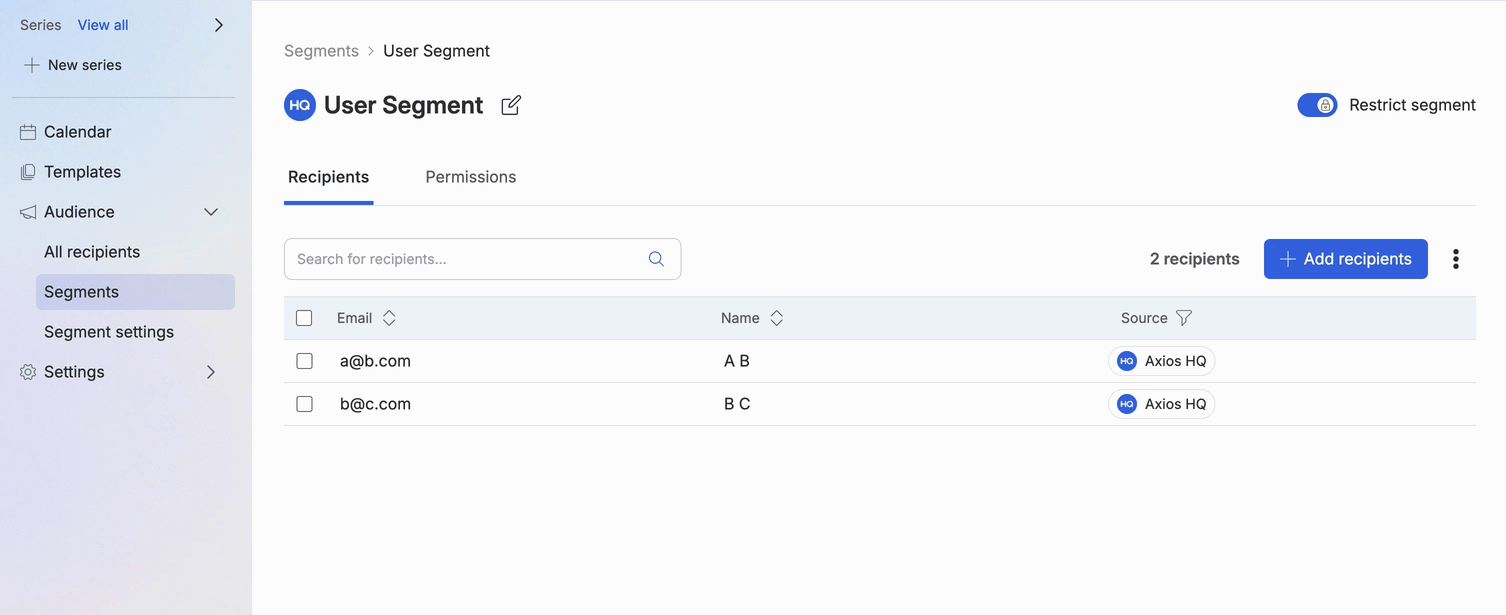
Task: Click the Source filter funnel icon
Action: (1184, 318)
